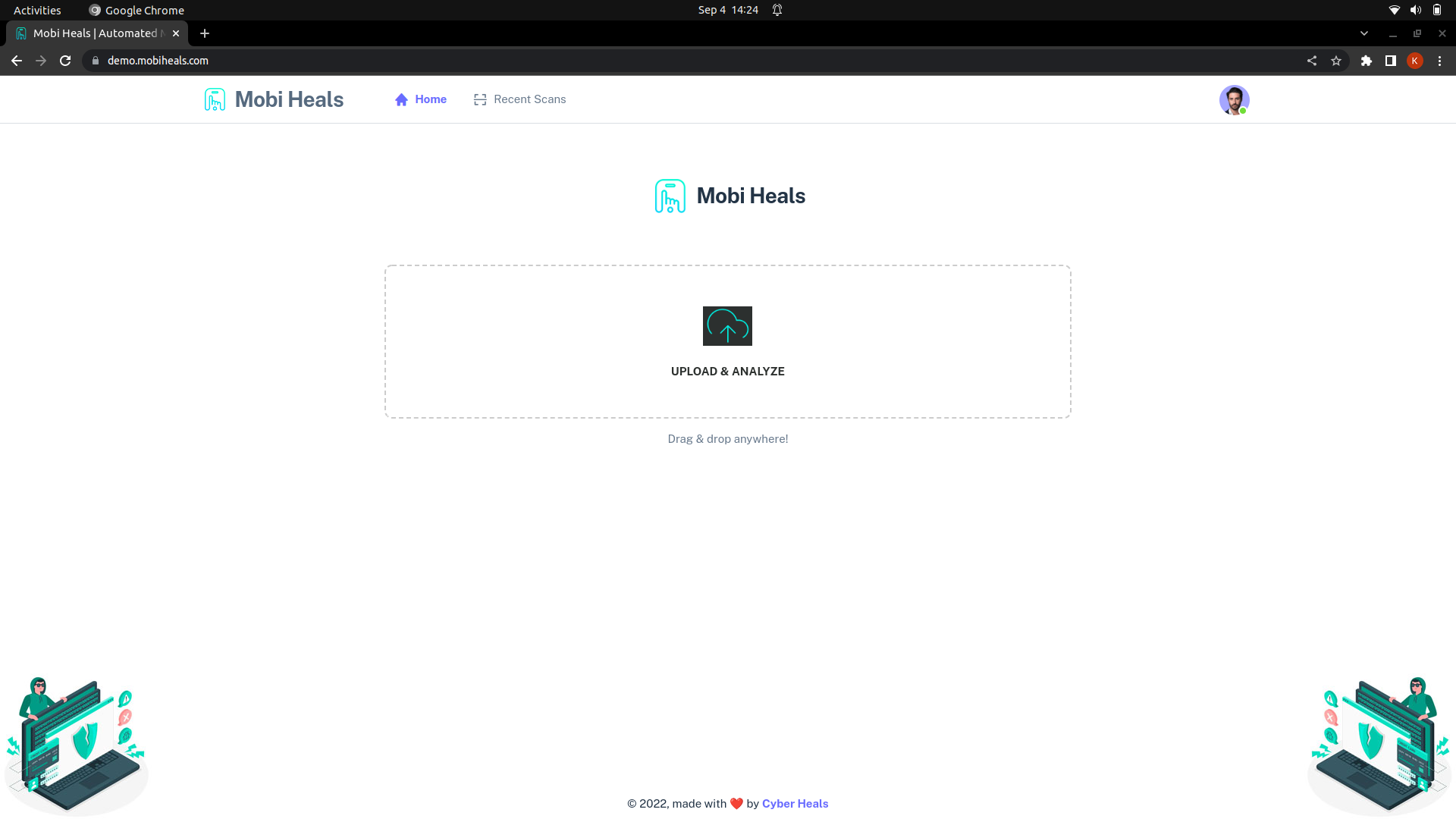The width and height of the screenshot is (1456, 819).
Task: Reload the current page
Action: 65,61
